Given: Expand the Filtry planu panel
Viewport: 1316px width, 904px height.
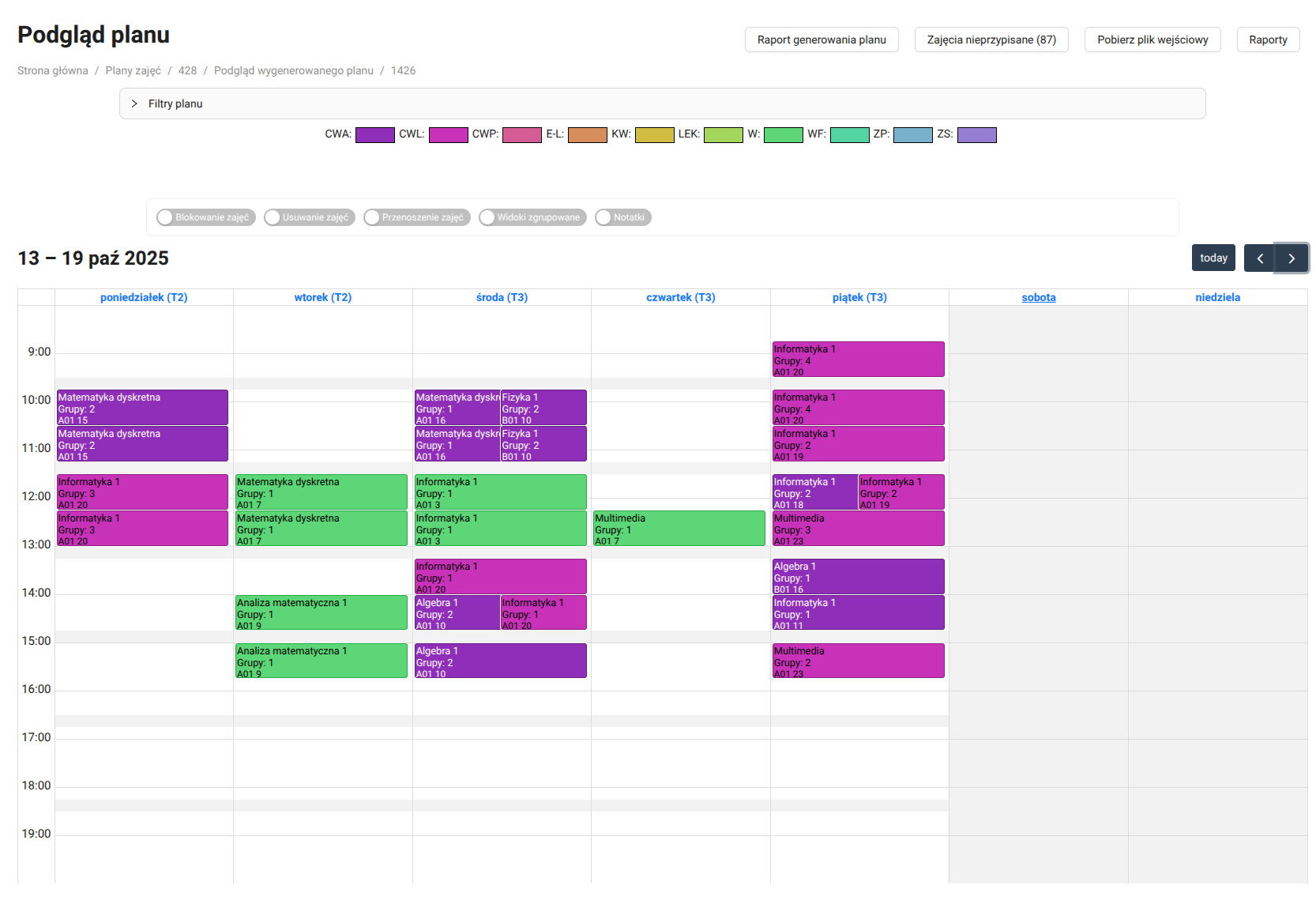Looking at the screenshot, I should pos(662,104).
